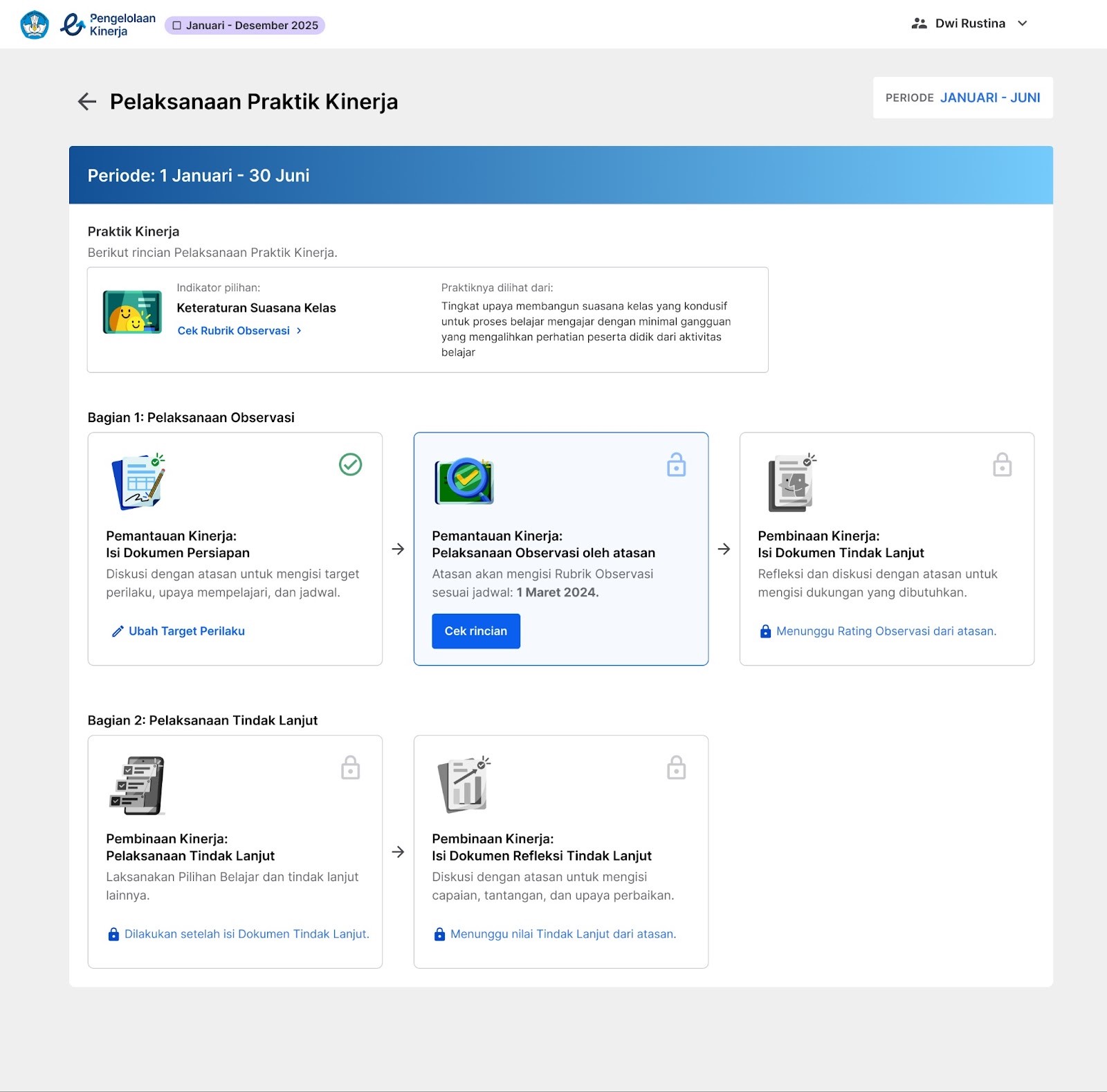Click the Pengelolaan Kinerja logo
This screenshot has width=1107, height=1092.
pos(108,25)
